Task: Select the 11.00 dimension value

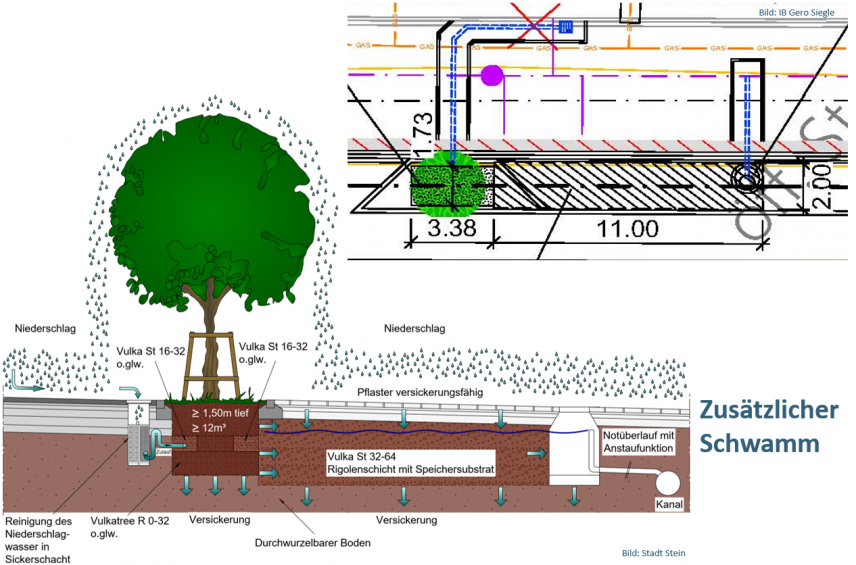Action: click(627, 229)
